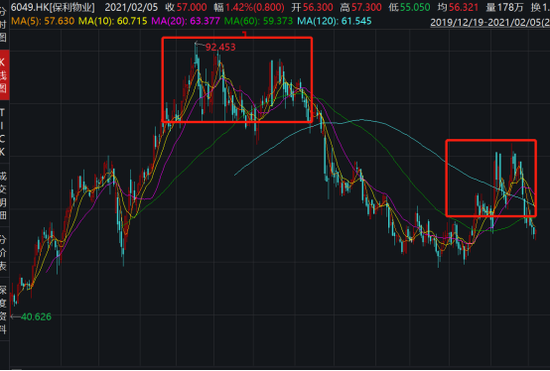The height and width of the screenshot is (371, 550).
Task: Click the lowest price marker 40.626
Action: (x=36, y=317)
